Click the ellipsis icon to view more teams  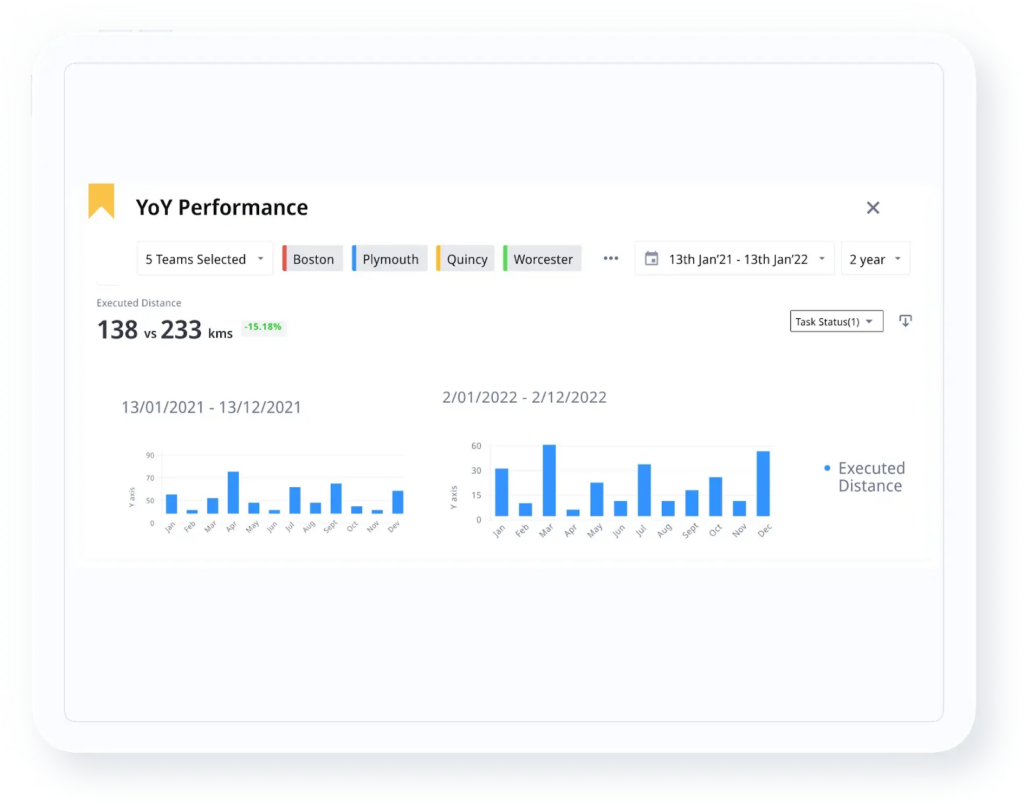pyautogui.click(x=611, y=258)
